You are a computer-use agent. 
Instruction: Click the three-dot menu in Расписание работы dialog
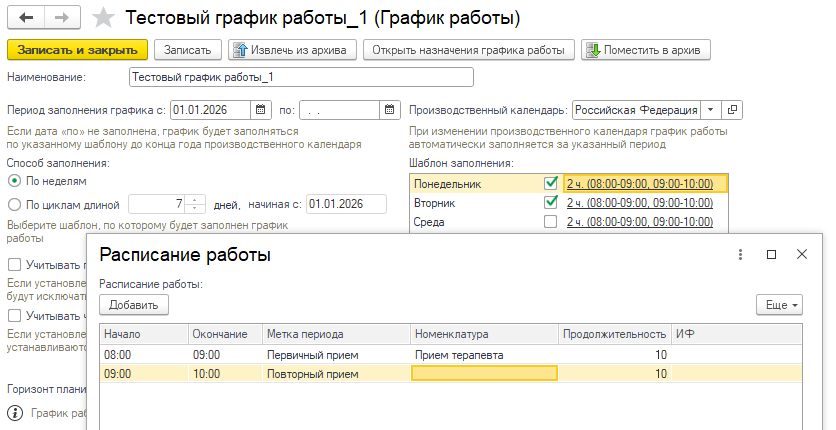click(740, 255)
